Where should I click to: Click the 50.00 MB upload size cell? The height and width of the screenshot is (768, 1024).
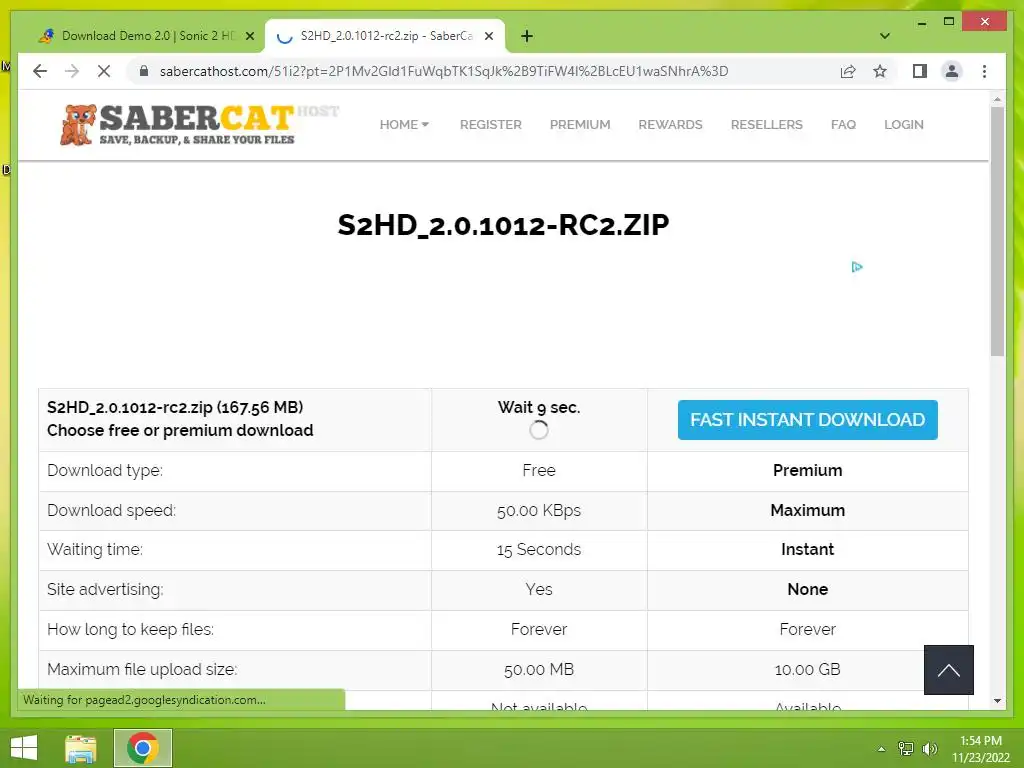(x=539, y=669)
